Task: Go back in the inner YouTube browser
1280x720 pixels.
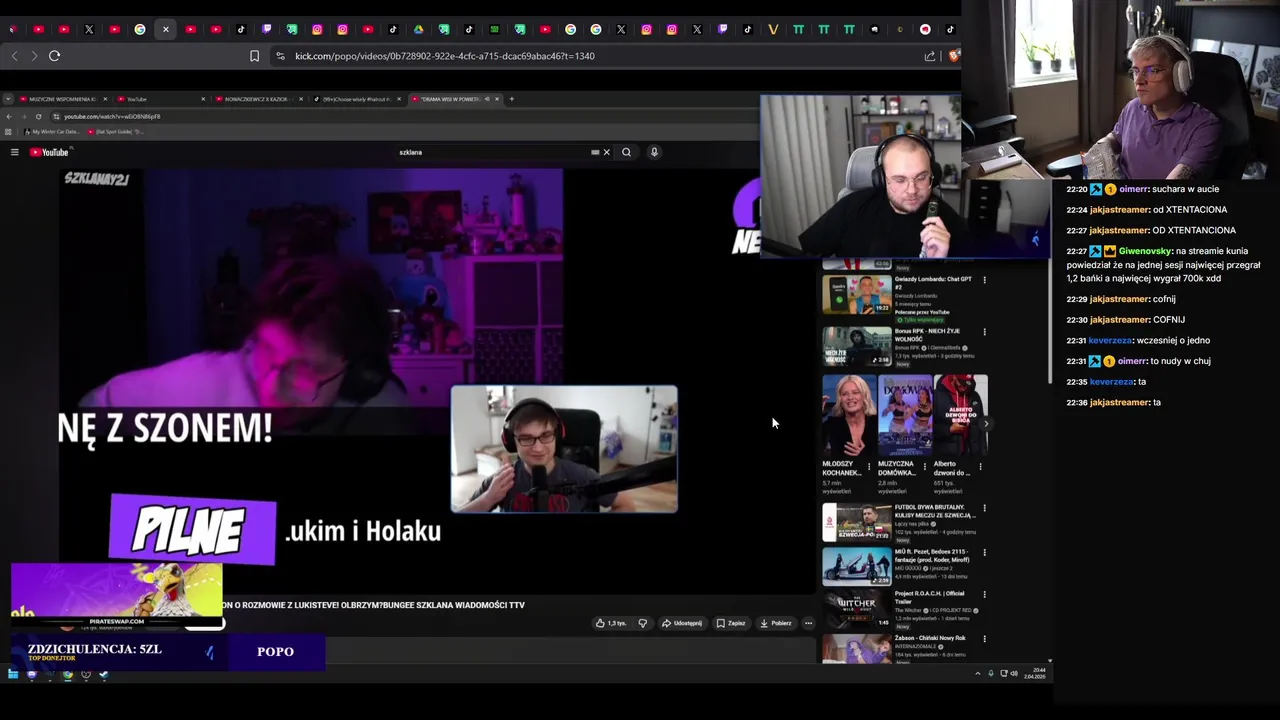Action: click(9, 116)
